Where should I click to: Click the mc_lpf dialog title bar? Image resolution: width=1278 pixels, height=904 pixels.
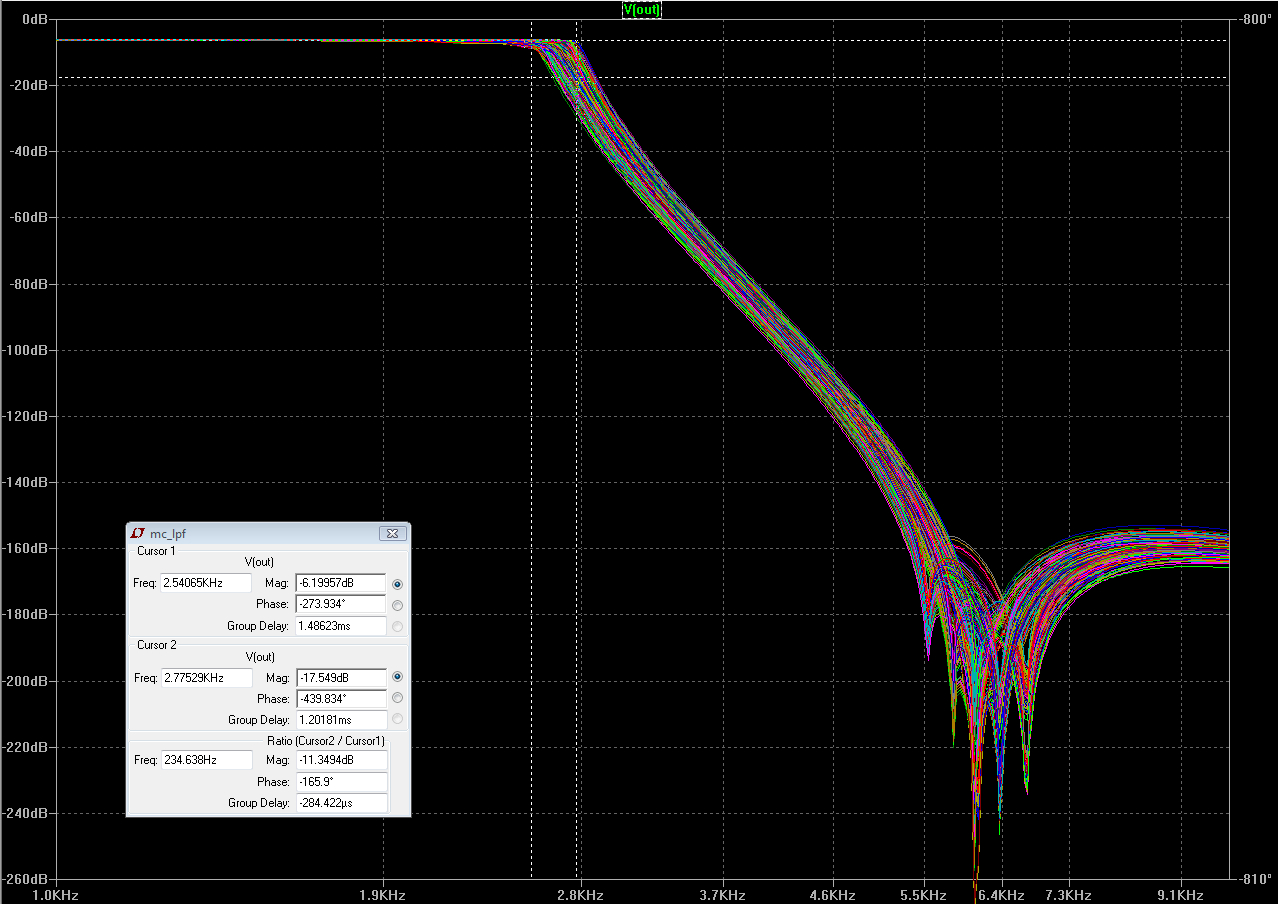pyautogui.click(x=260, y=534)
